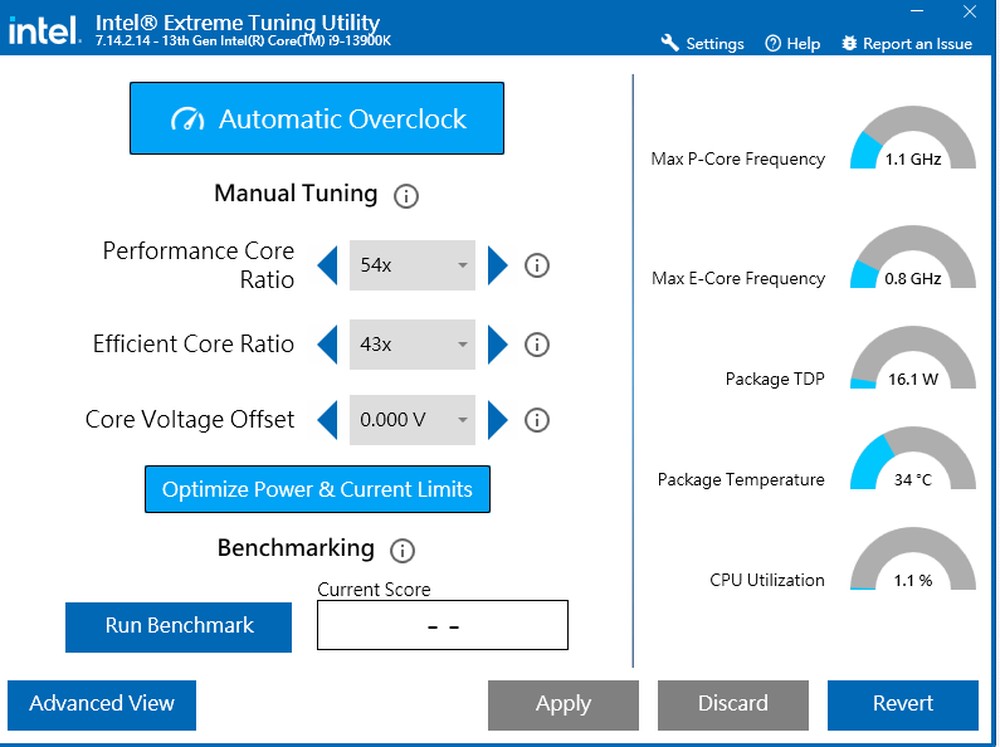1000x747 pixels.
Task: Switch to Advanced View
Action: 101,704
